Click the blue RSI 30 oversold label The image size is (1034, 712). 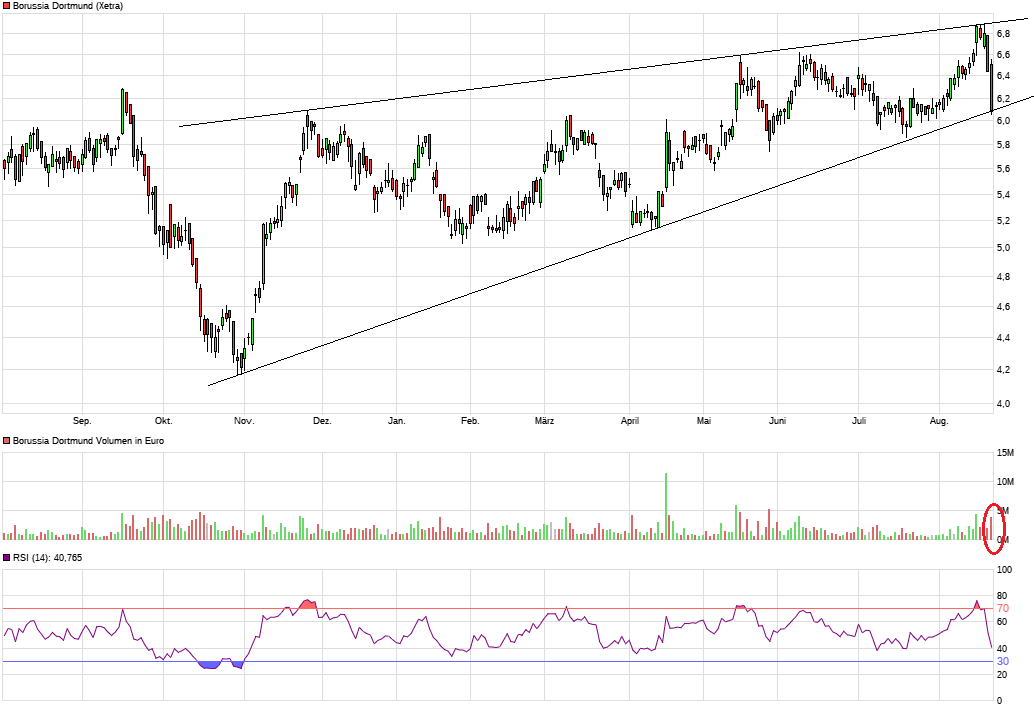click(x=1002, y=661)
